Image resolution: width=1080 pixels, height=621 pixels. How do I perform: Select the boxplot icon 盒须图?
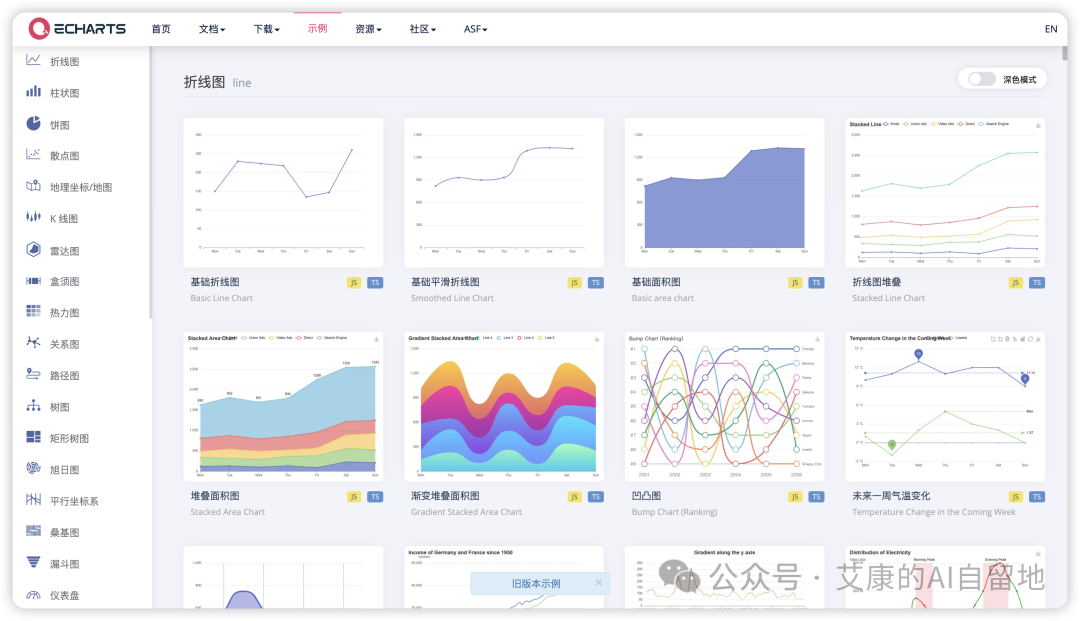pyautogui.click(x=33, y=281)
